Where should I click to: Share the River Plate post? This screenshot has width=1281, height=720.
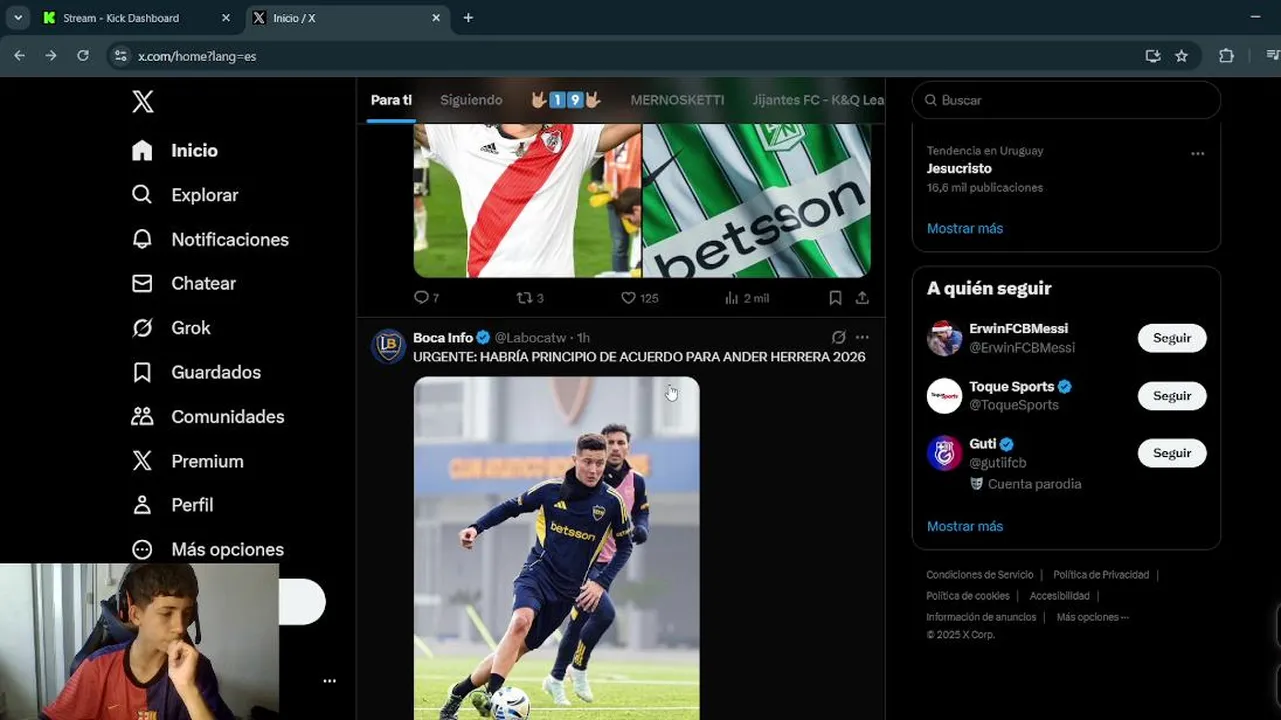862,298
